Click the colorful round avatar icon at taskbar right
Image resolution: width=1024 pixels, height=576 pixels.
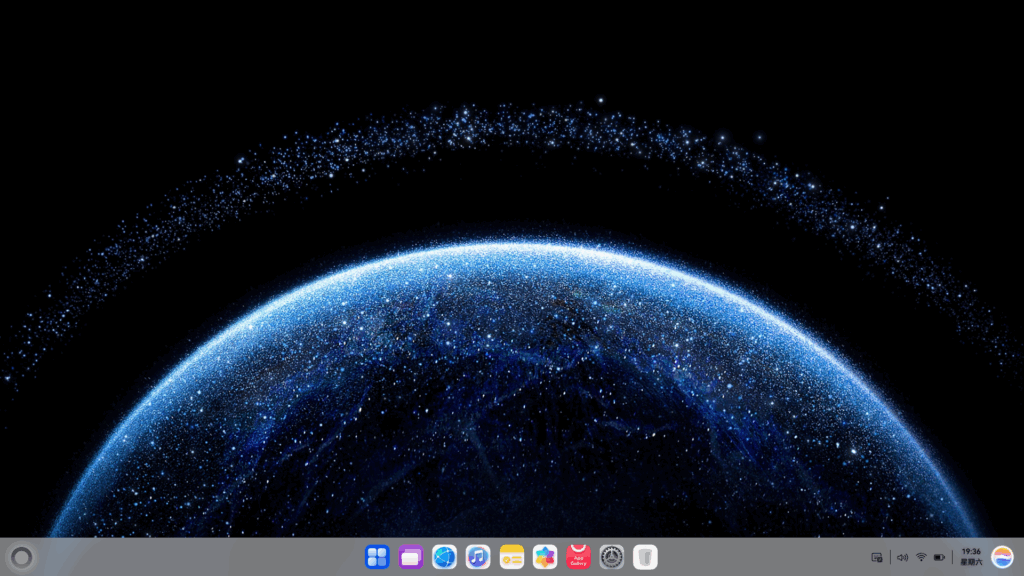pyautogui.click(x=1002, y=557)
